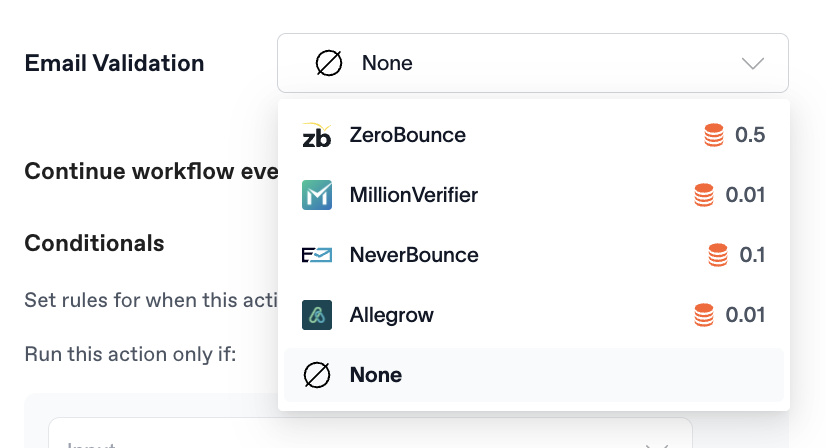Expand the Input dropdown chevron at the bottom
This screenshot has height=448, width=826.
coord(656,445)
